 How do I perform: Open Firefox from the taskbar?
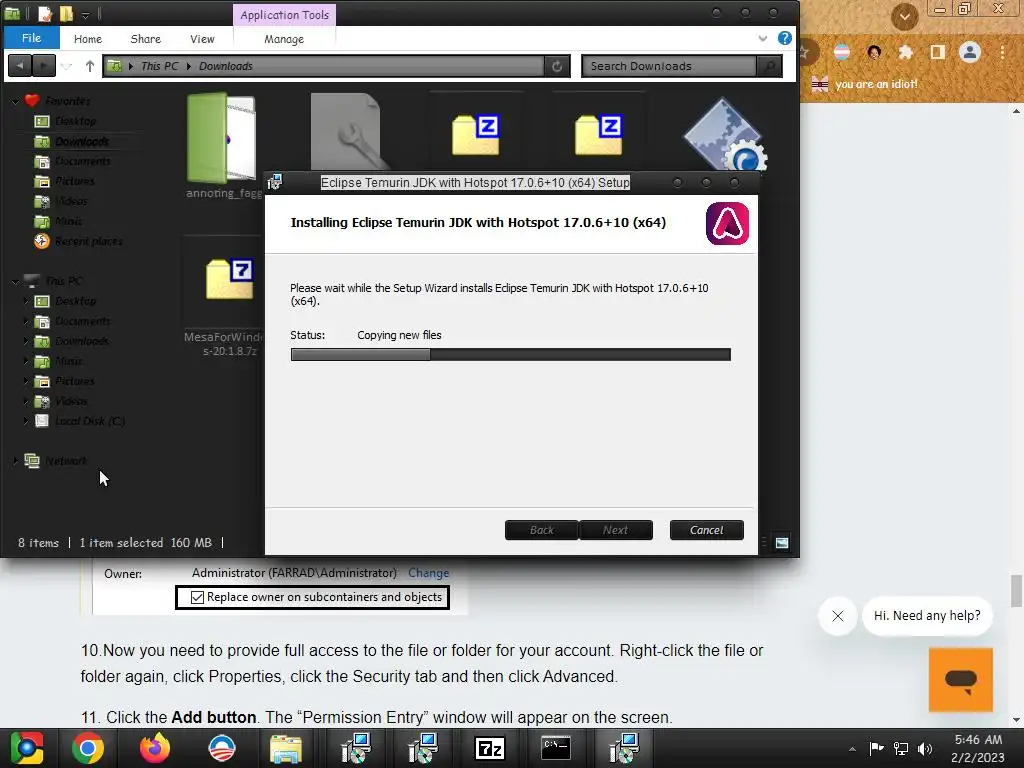tap(155, 748)
